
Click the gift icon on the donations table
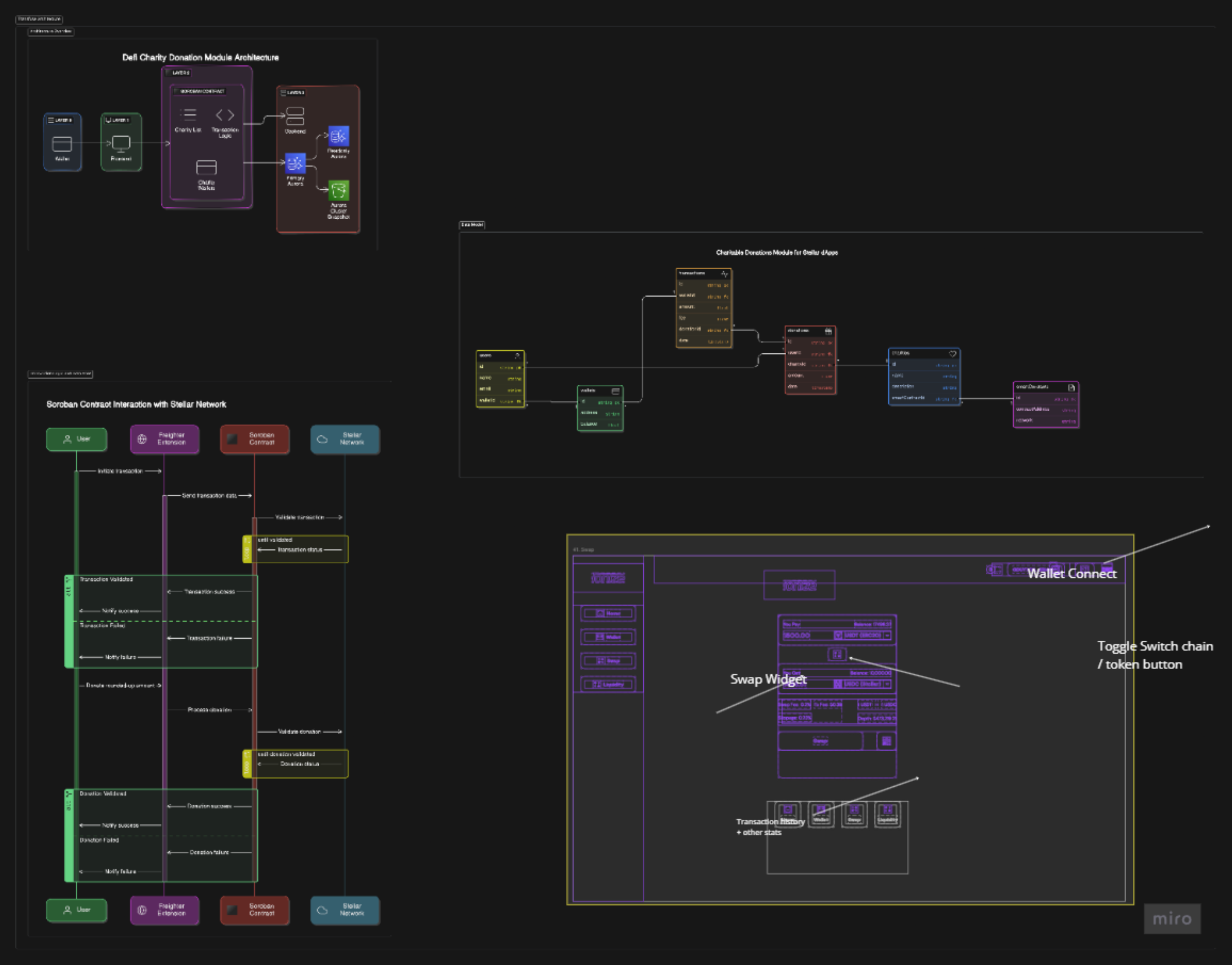click(828, 331)
